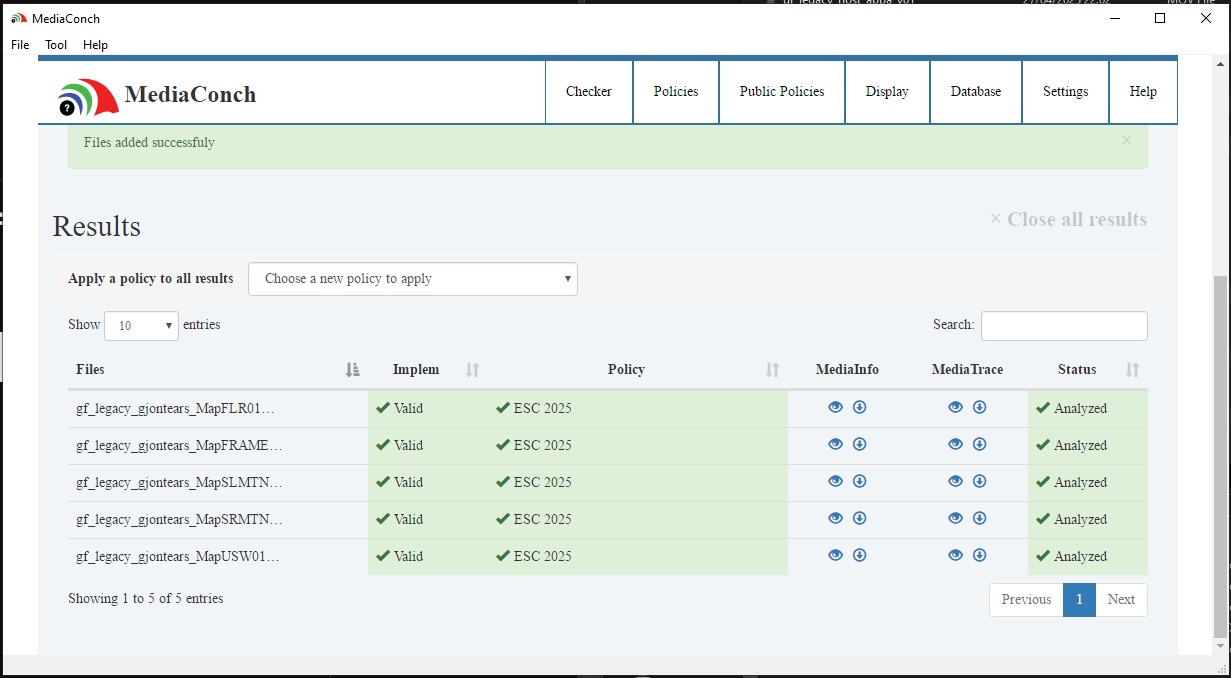Screen dimensions: 1231x678
Task: Download MediaTrace for MapFRAME file
Action: click(x=979, y=444)
